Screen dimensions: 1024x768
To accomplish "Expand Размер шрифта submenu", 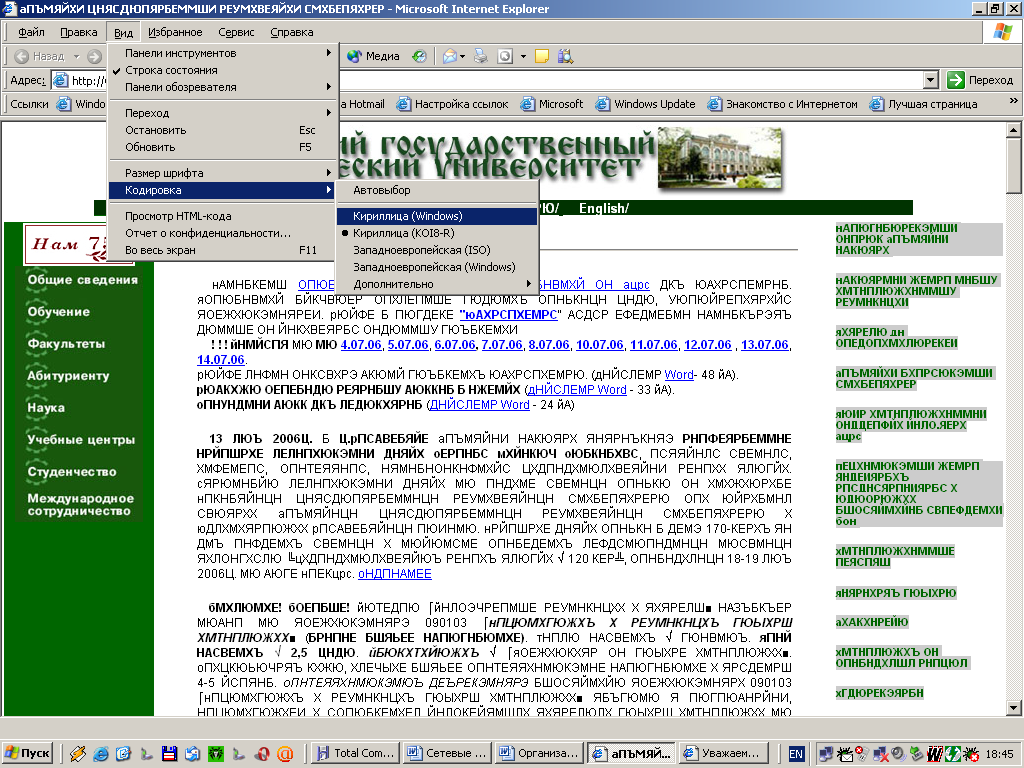I will (223, 173).
